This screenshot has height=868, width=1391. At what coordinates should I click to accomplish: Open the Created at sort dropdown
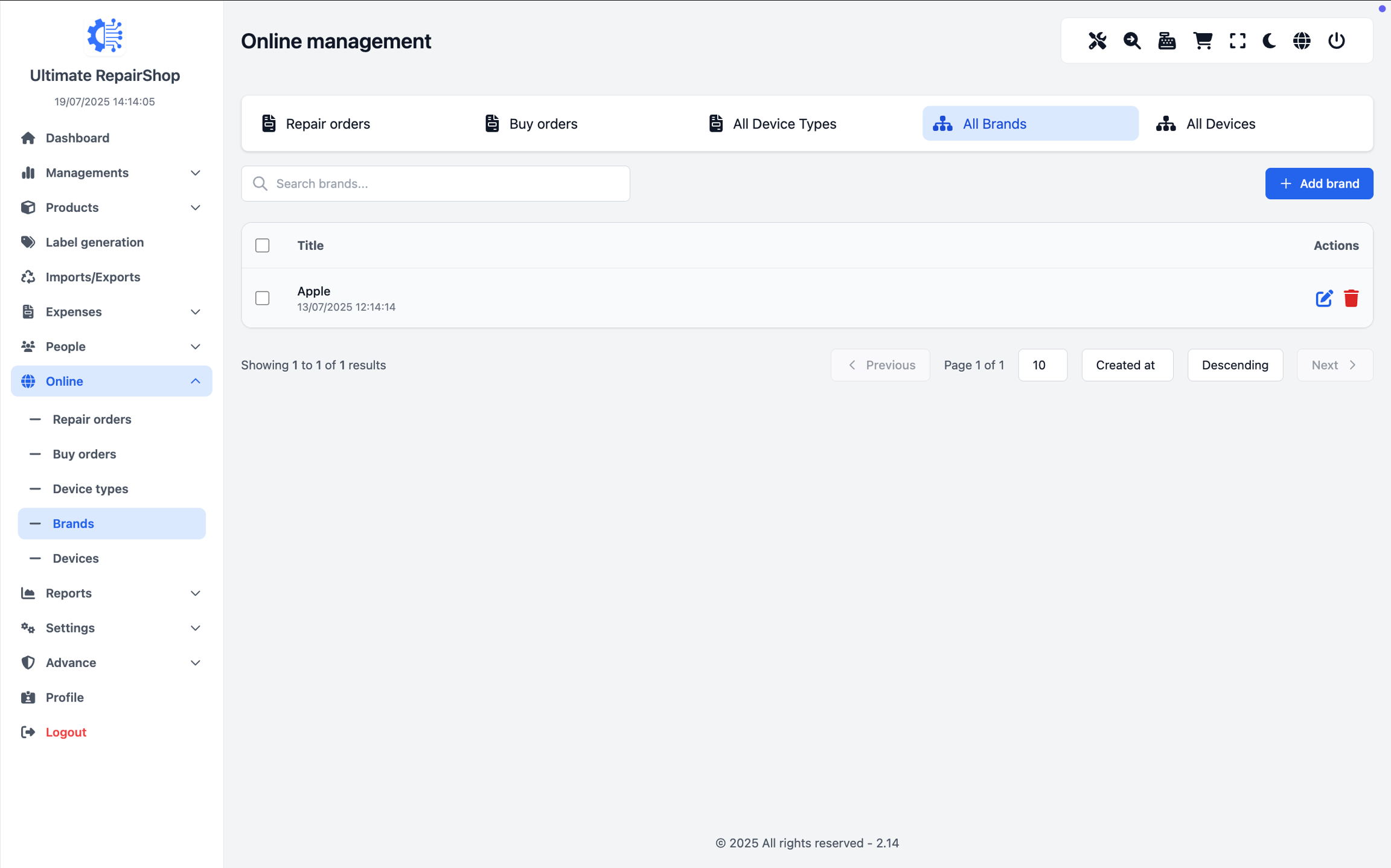click(x=1127, y=365)
